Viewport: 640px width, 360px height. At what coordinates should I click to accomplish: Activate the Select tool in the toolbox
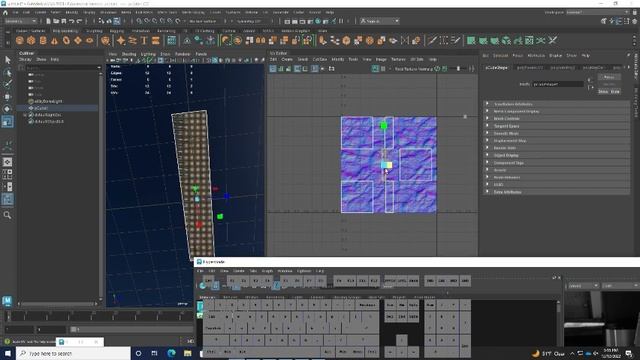[7, 60]
